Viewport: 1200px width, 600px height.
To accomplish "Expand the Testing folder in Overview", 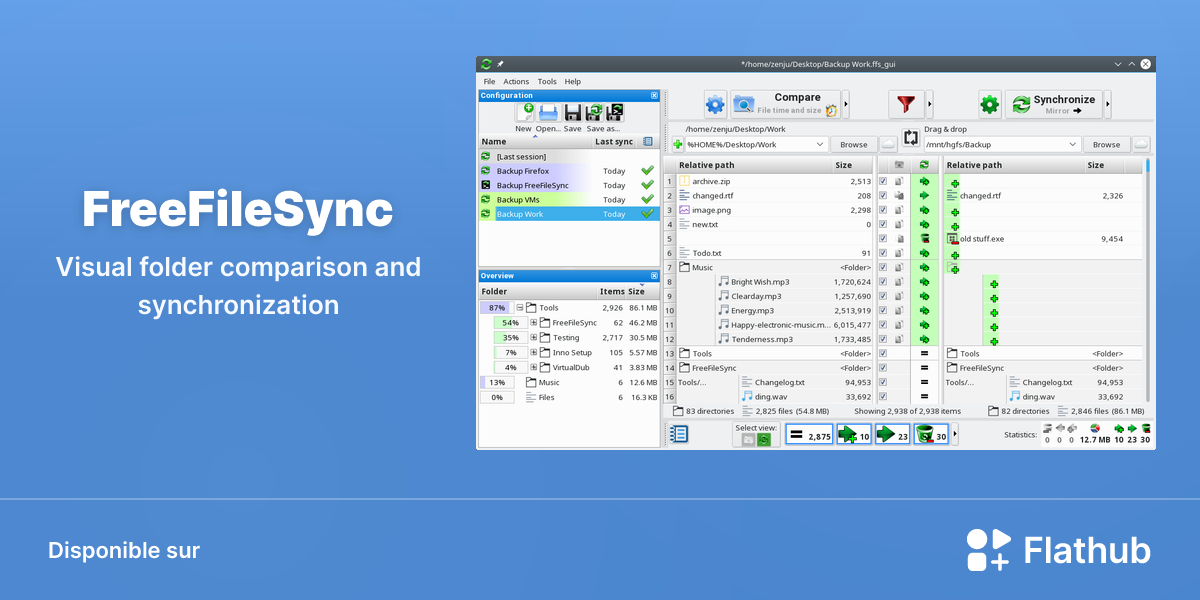I will click(534, 338).
